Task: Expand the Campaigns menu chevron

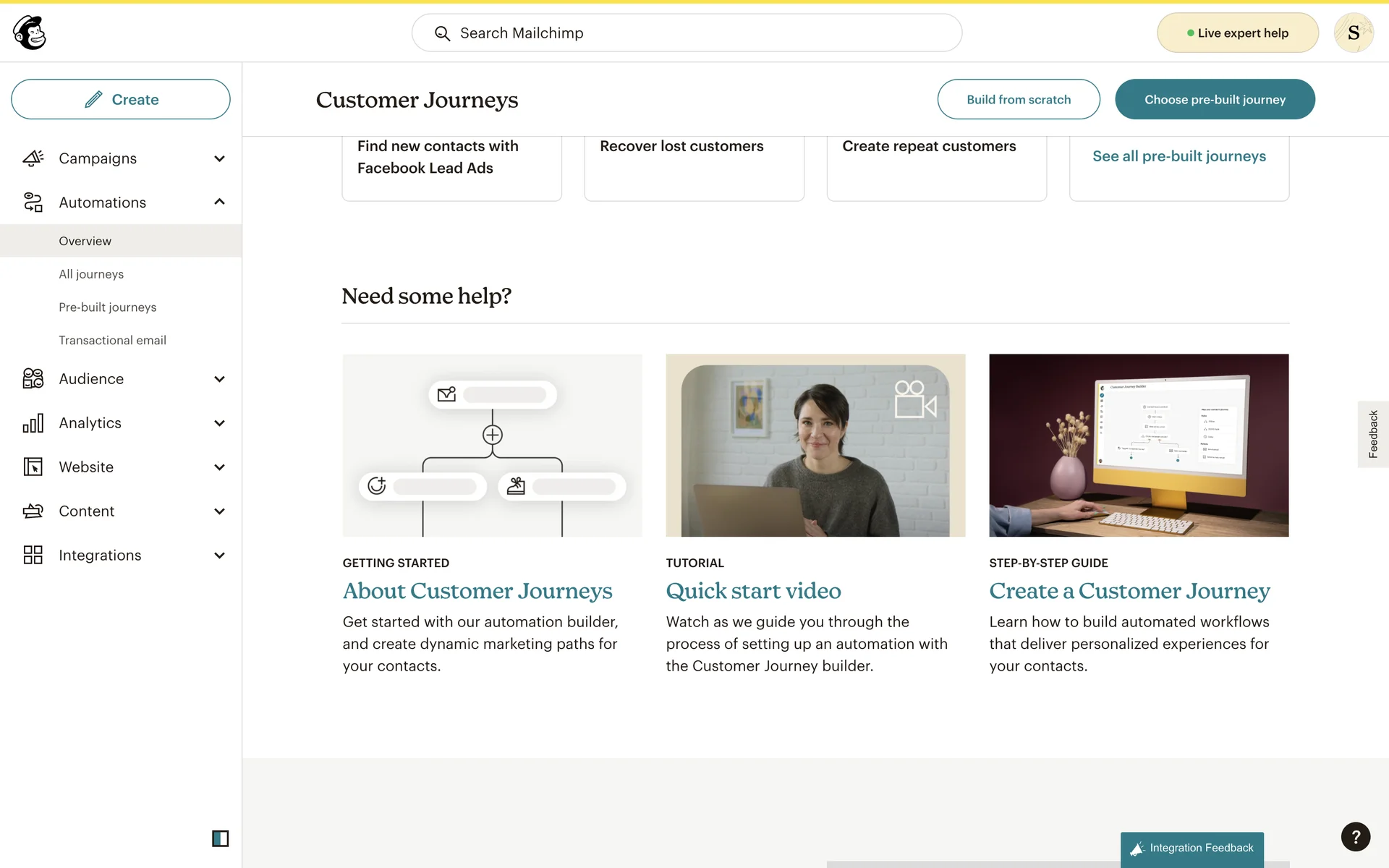Action: [x=219, y=158]
